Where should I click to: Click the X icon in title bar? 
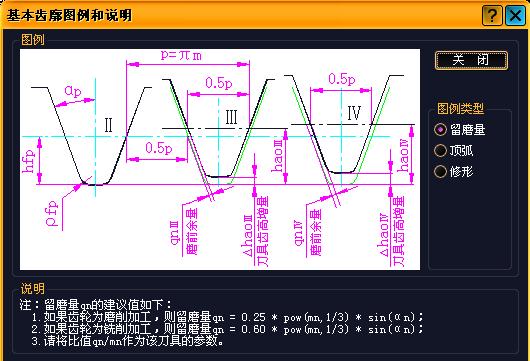pos(515,16)
